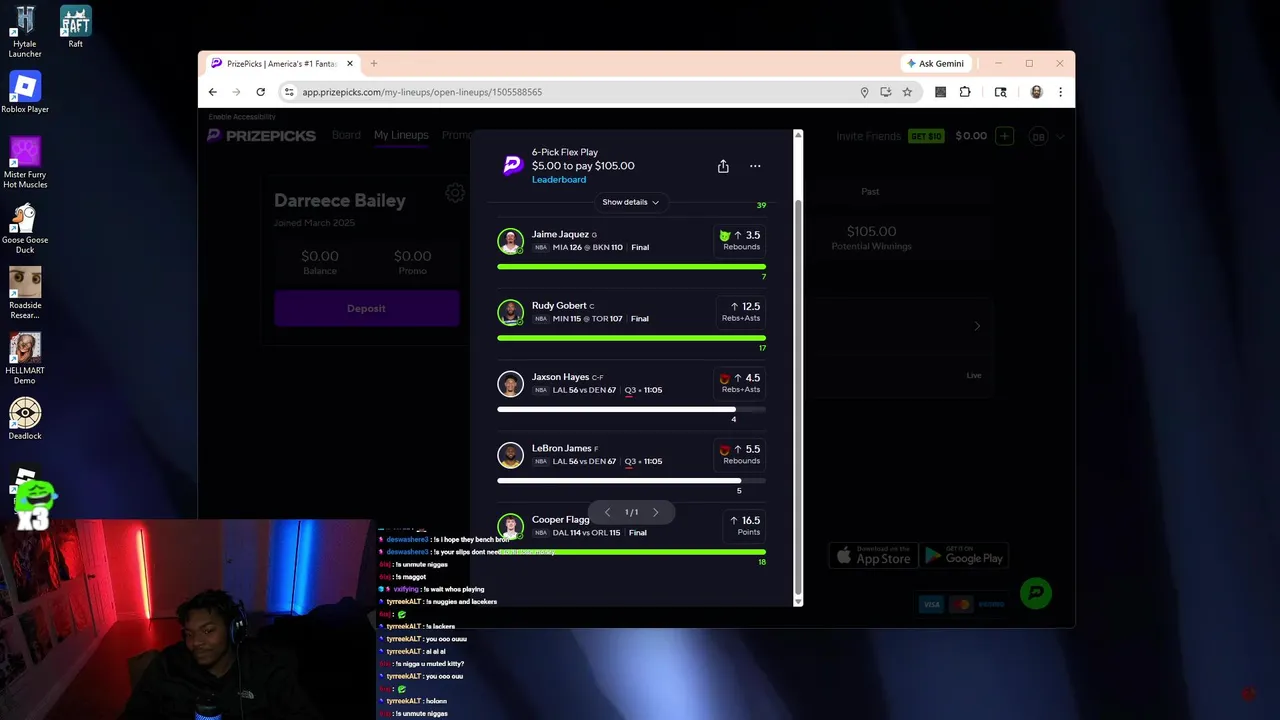Close the PrizePicks browser tab
The width and height of the screenshot is (1280, 720).
tap(350, 63)
